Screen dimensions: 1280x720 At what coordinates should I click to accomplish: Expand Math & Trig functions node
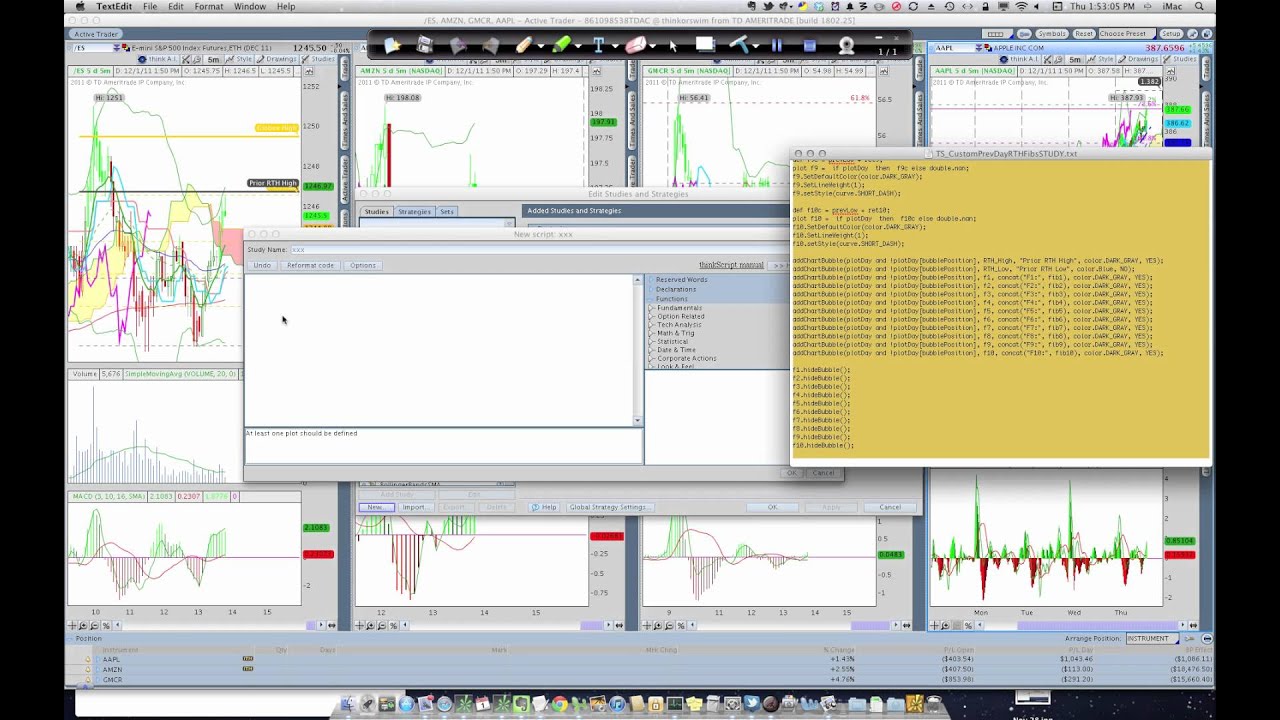tap(652, 333)
